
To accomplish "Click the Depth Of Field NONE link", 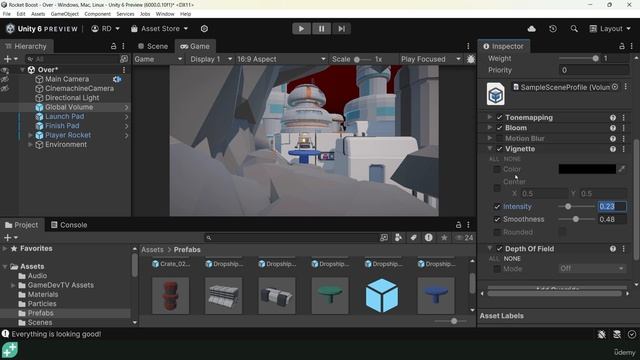I will coord(512,259).
